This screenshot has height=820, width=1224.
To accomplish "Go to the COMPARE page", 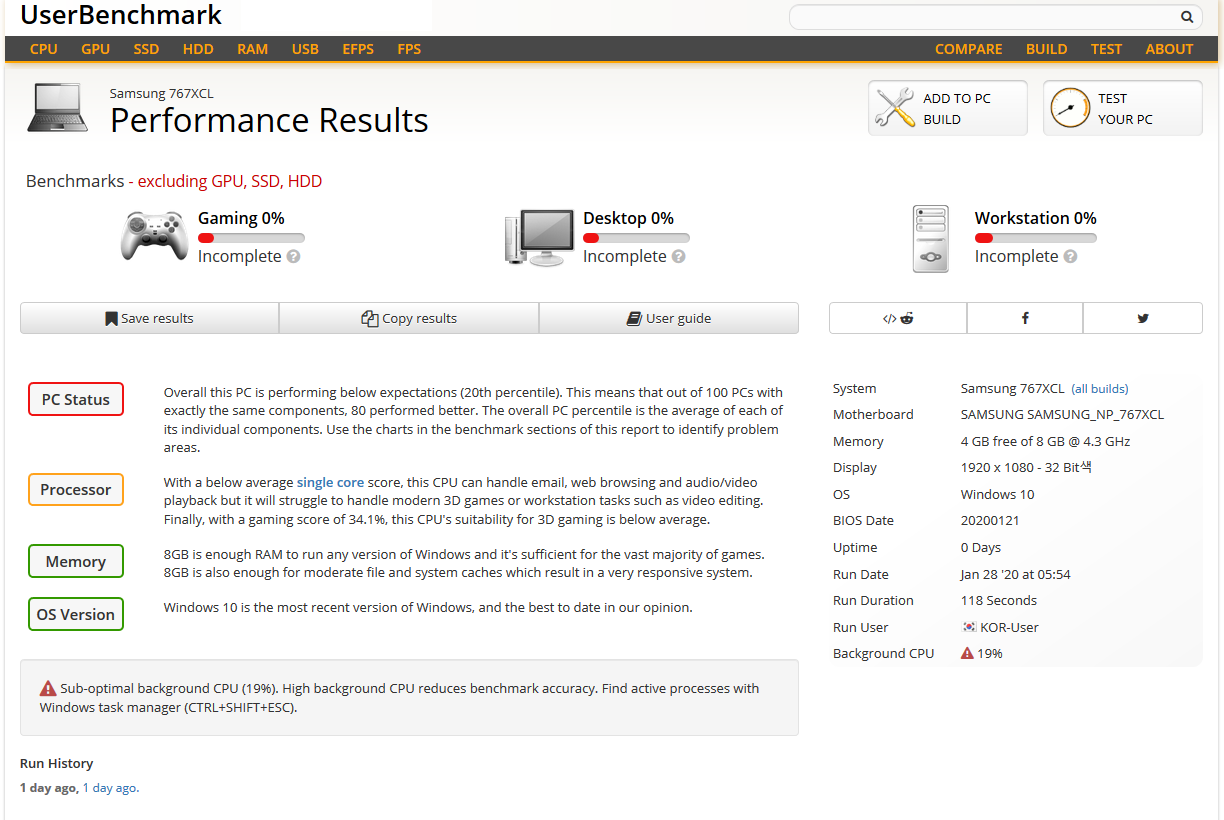I will pos(969,49).
